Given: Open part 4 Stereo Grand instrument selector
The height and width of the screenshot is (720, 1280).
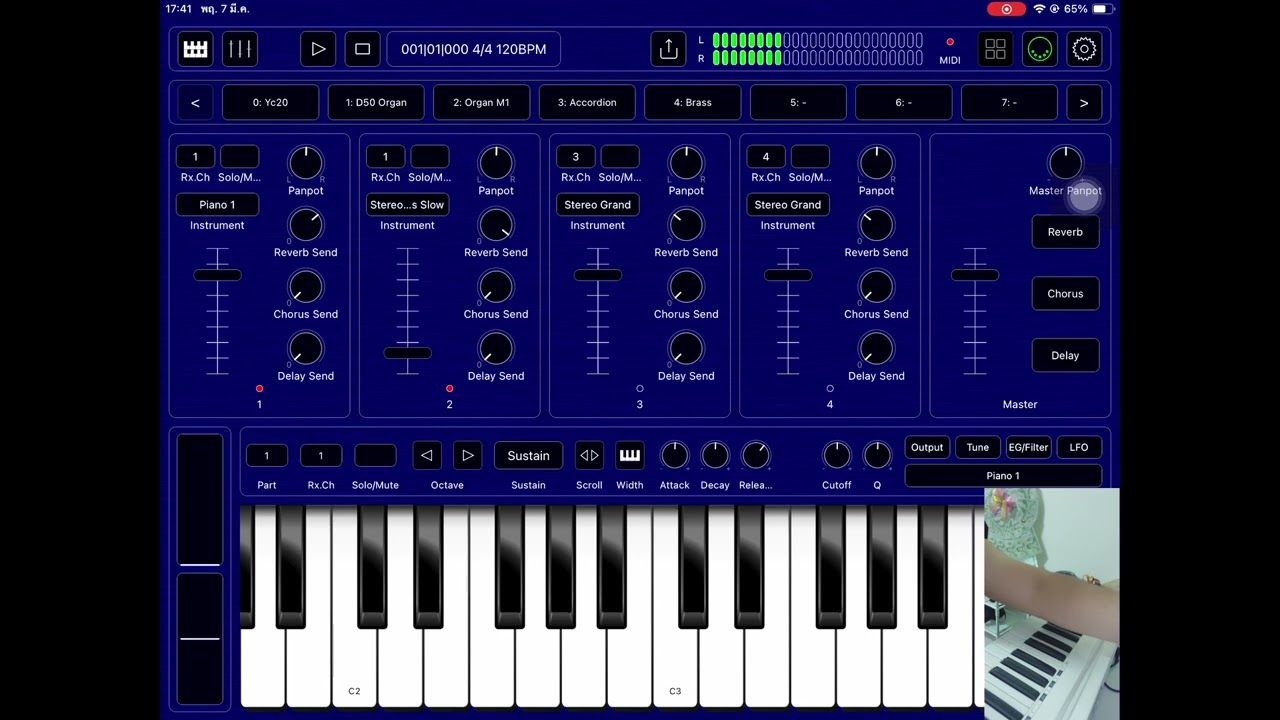Looking at the screenshot, I should pos(787,205).
